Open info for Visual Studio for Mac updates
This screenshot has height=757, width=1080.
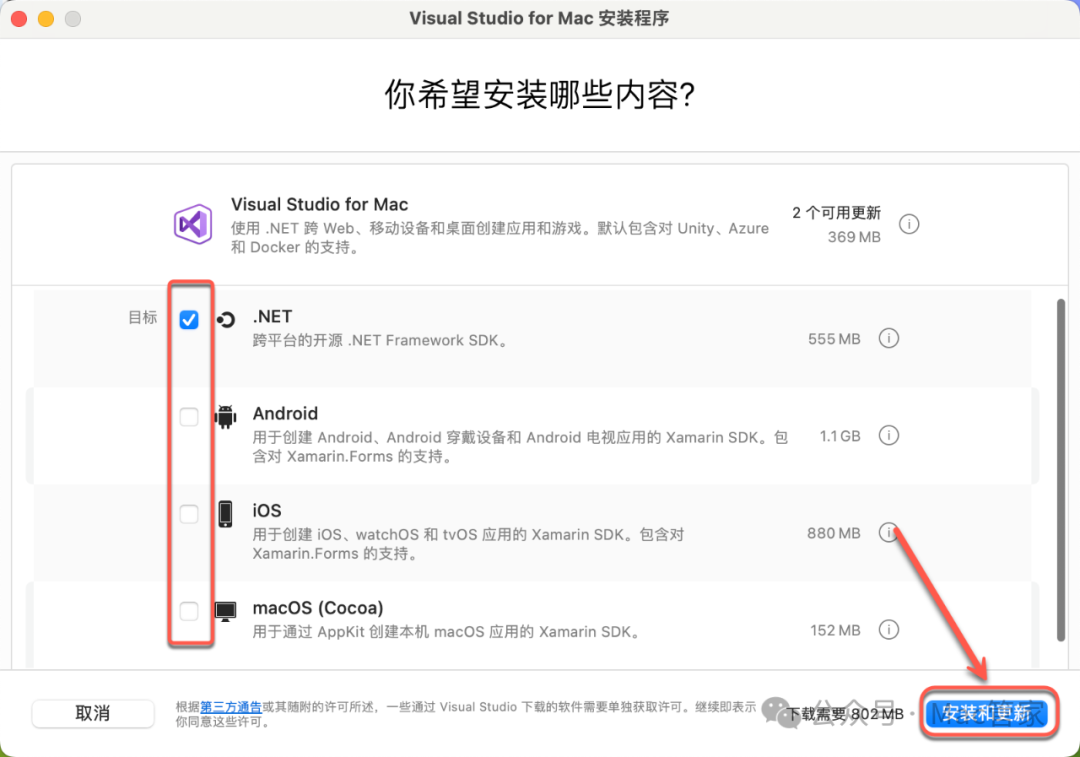[908, 224]
